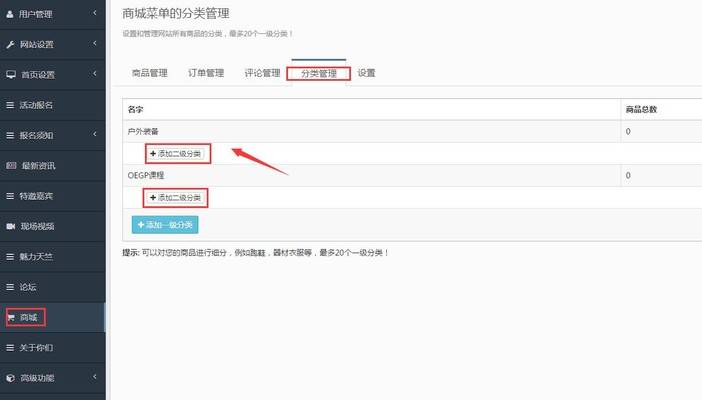Add subcategory under 户外装备

point(175,153)
